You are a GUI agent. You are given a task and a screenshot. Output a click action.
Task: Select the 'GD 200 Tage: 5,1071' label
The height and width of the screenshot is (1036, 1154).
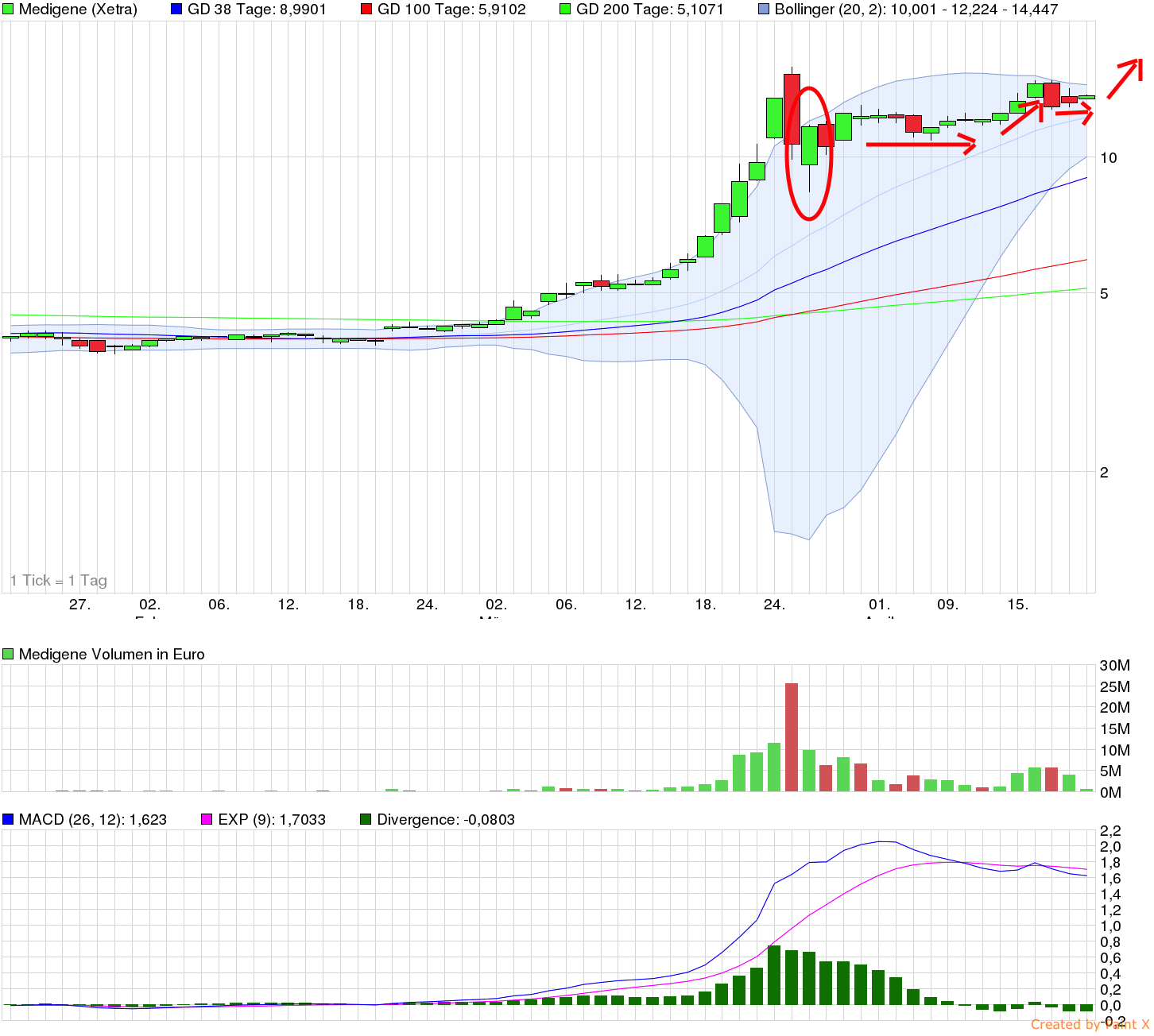point(650,10)
